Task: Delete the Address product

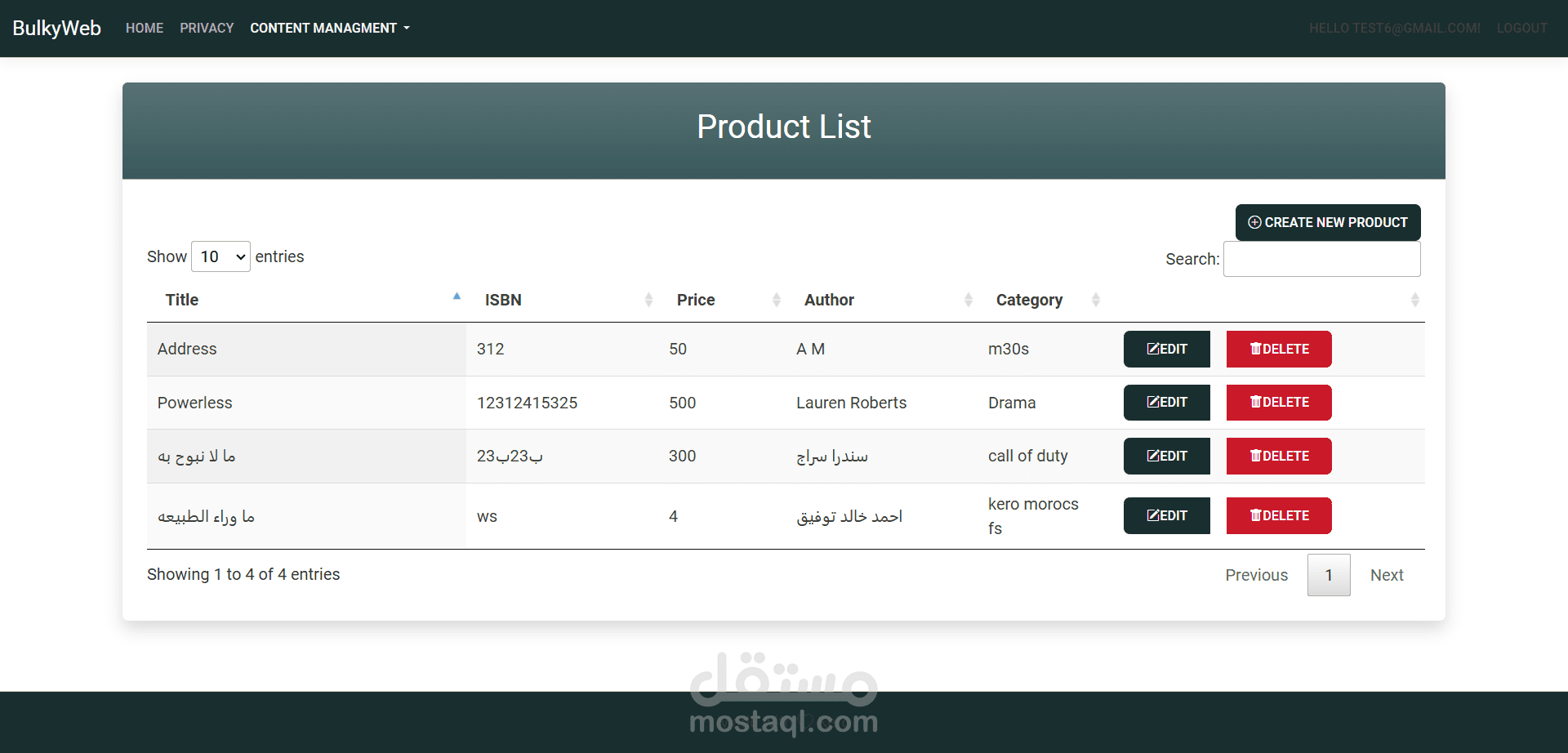Action: coord(1279,349)
